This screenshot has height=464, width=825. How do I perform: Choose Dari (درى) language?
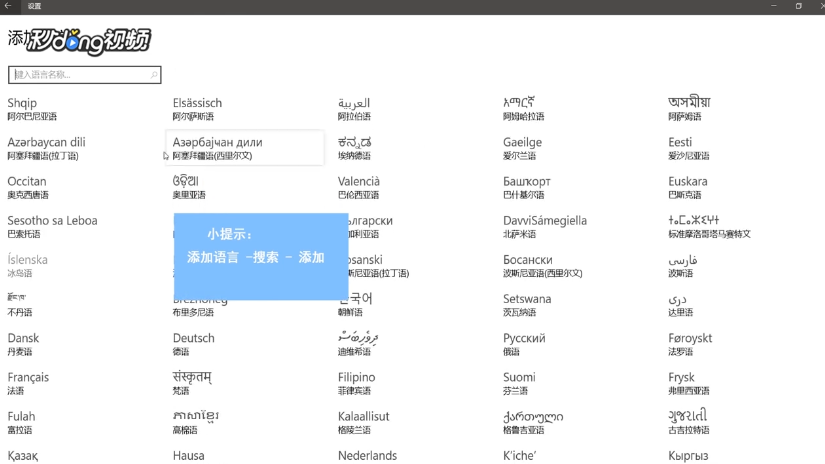coord(680,305)
